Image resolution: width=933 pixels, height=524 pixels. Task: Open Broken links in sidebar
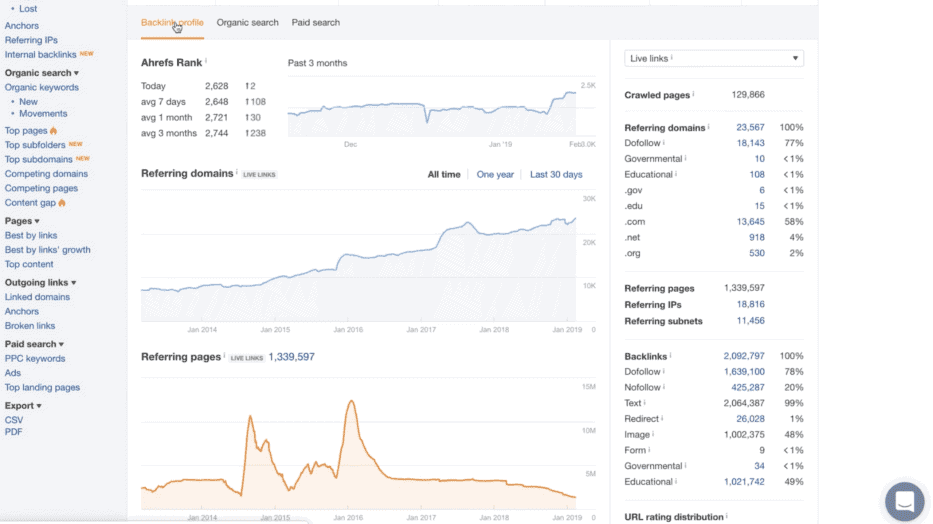(30, 326)
